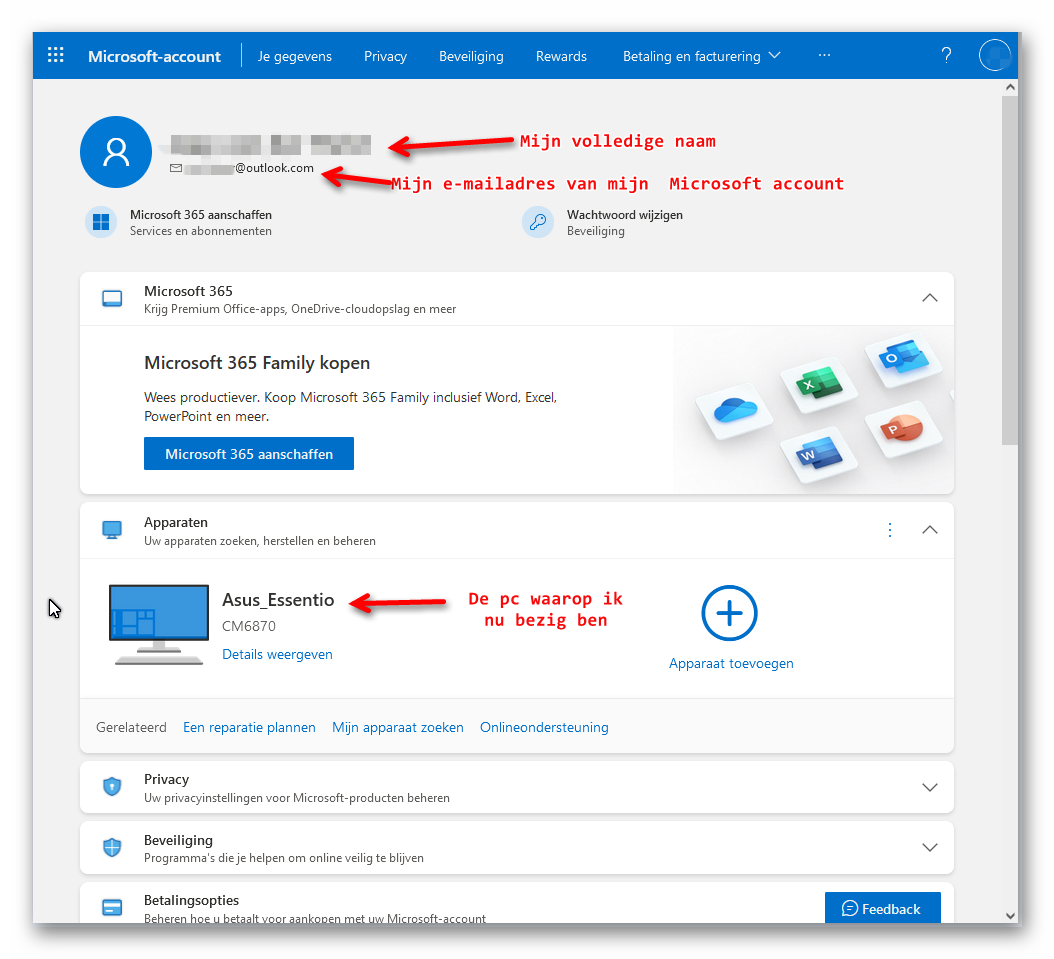Open the Betaling en facturering dropdown
This screenshot has height=959, width=1054.
tap(701, 56)
